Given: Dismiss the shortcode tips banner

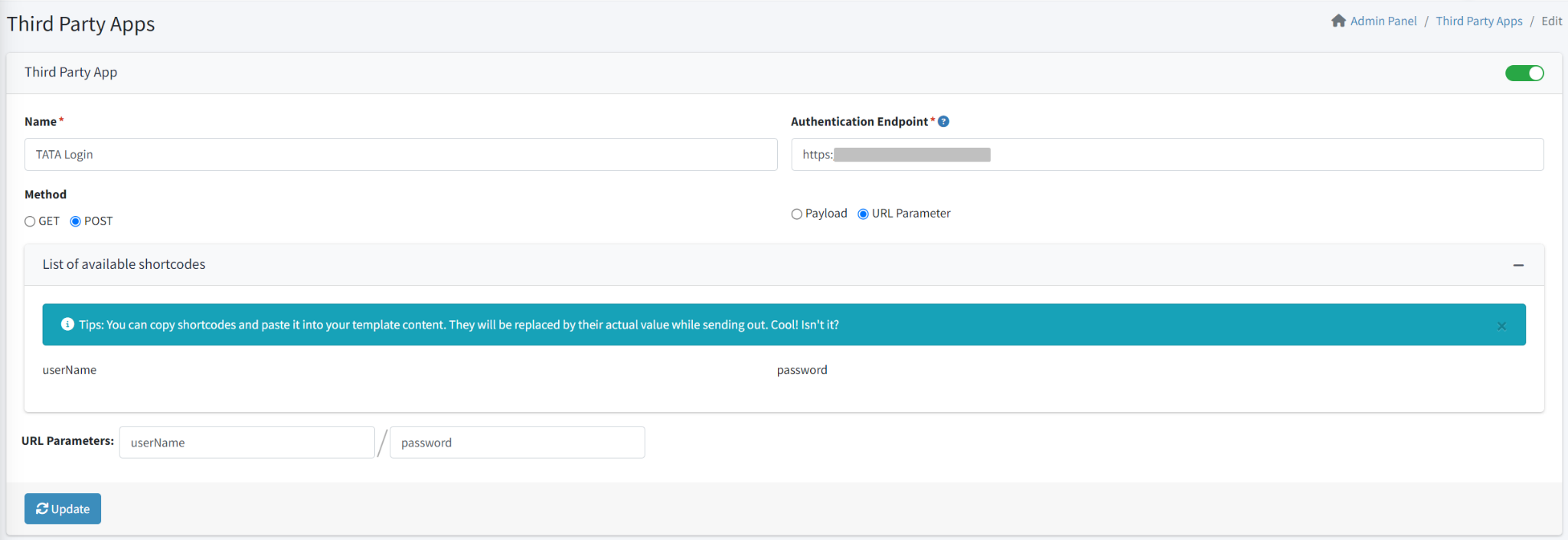Looking at the screenshot, I should click(x=1501, y=326).
